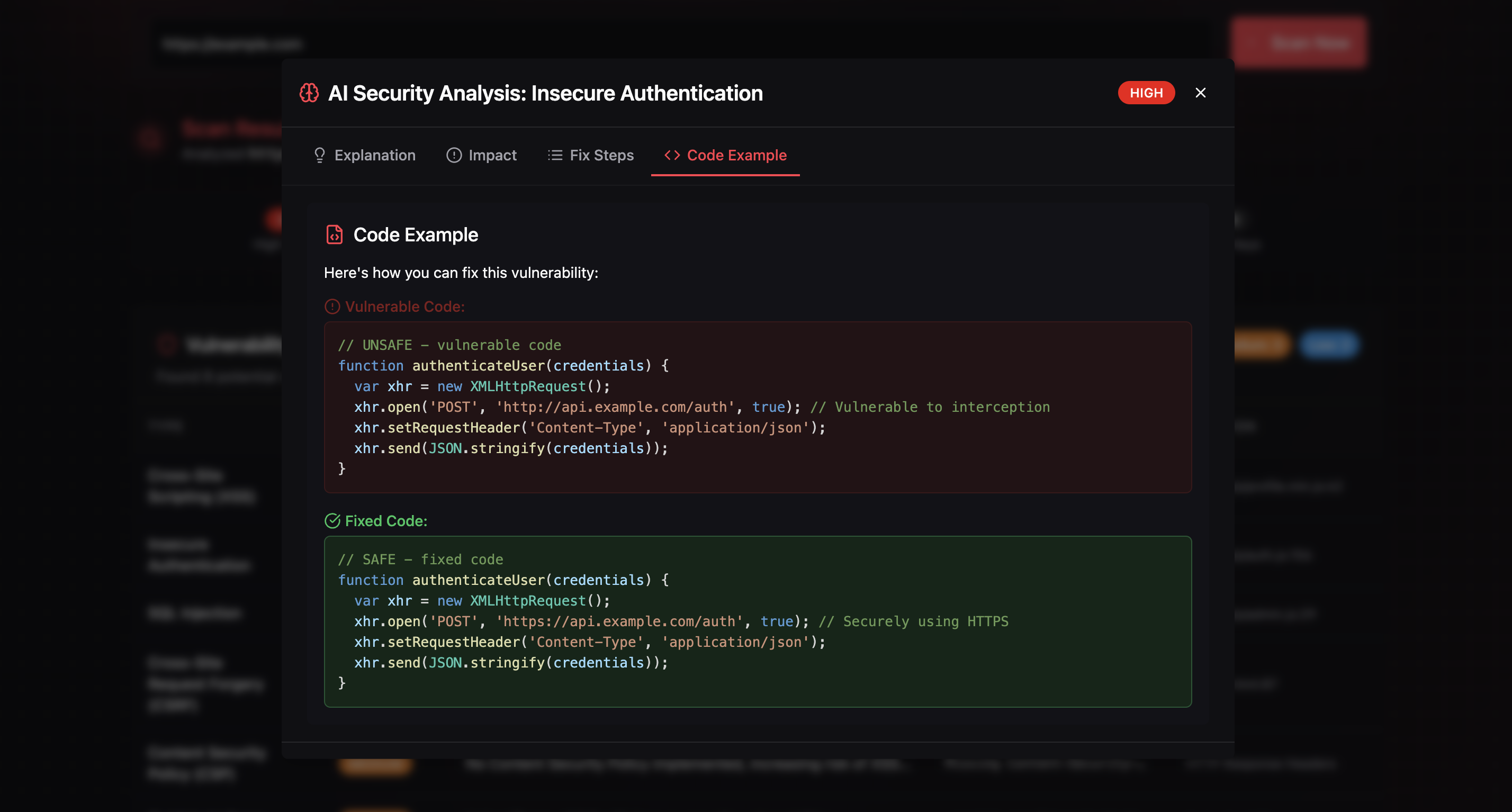This screenshot has width=1512, height=812.
Task: Click the exclamation circle icon on Impact tab
Action: coord(454,155)
